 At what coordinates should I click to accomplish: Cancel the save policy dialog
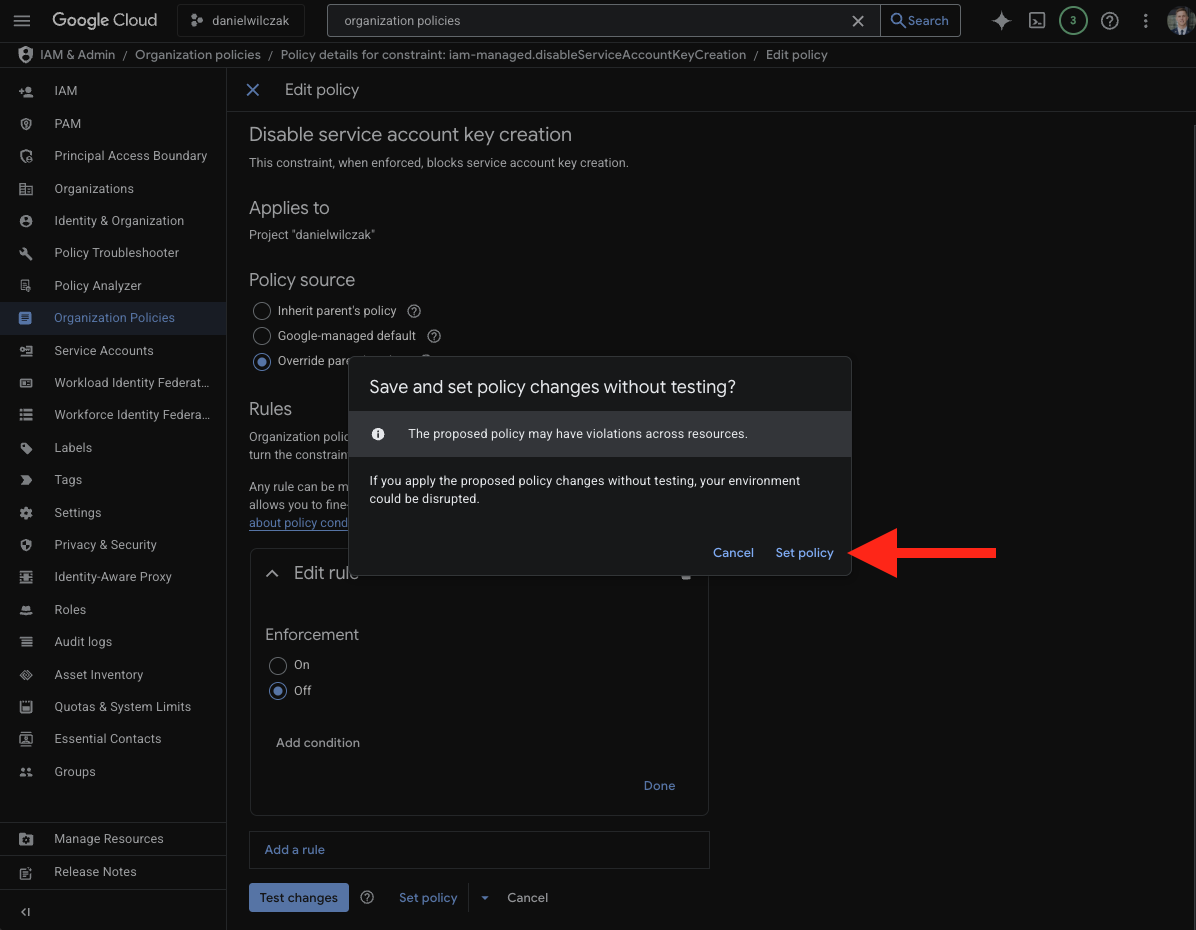[x=733, y=553]
